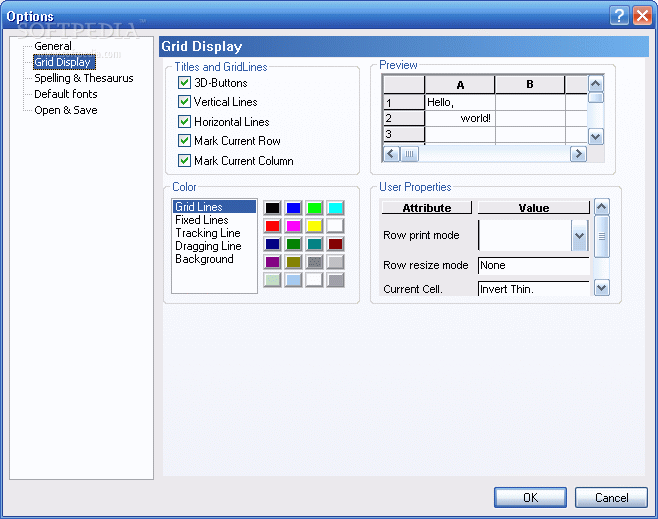Pick the dark red maroon swatch
The width and height of the screenshot is (658, 519).
click(x=335, y=244)
